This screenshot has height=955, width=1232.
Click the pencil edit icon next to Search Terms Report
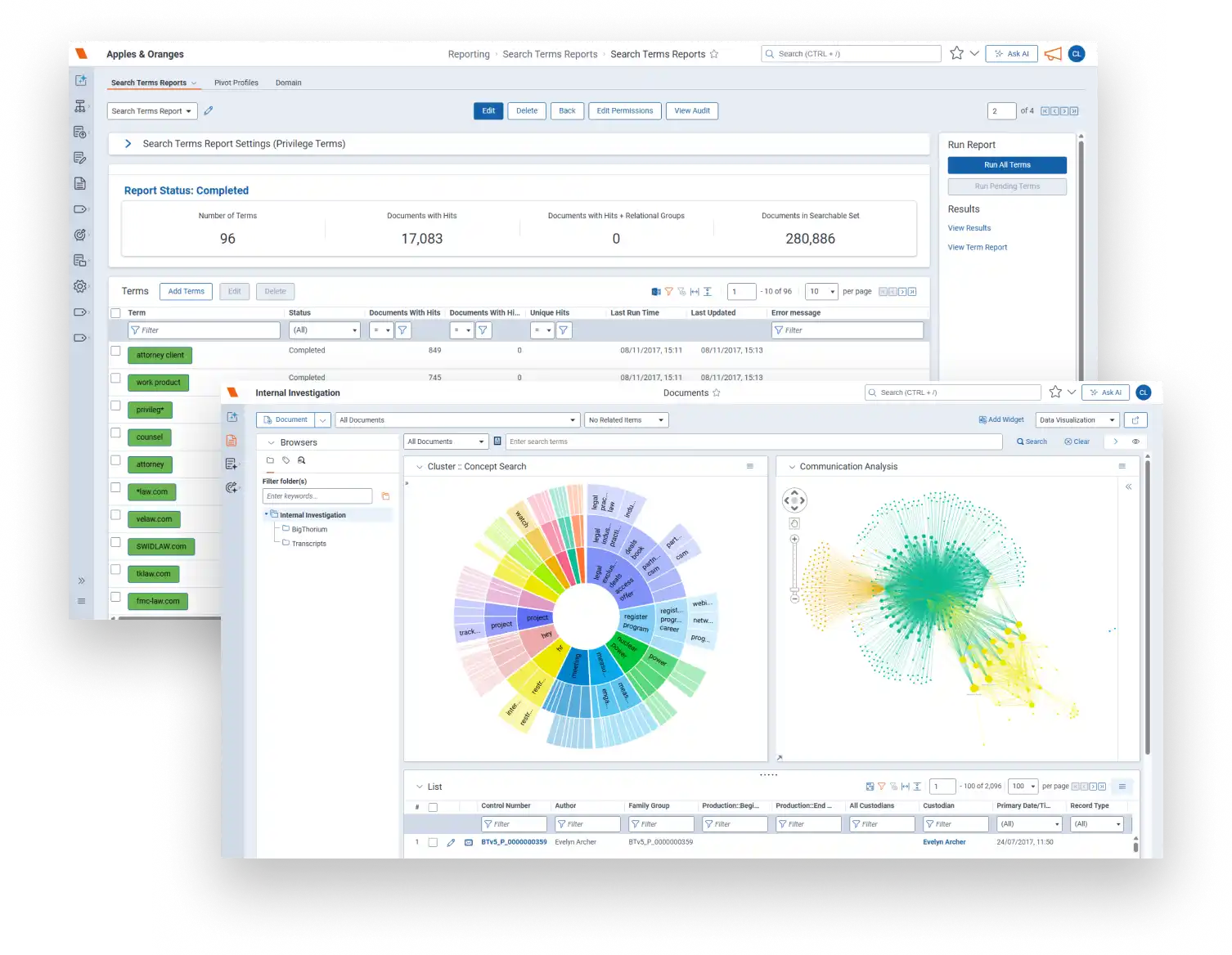tap(209, 110)
